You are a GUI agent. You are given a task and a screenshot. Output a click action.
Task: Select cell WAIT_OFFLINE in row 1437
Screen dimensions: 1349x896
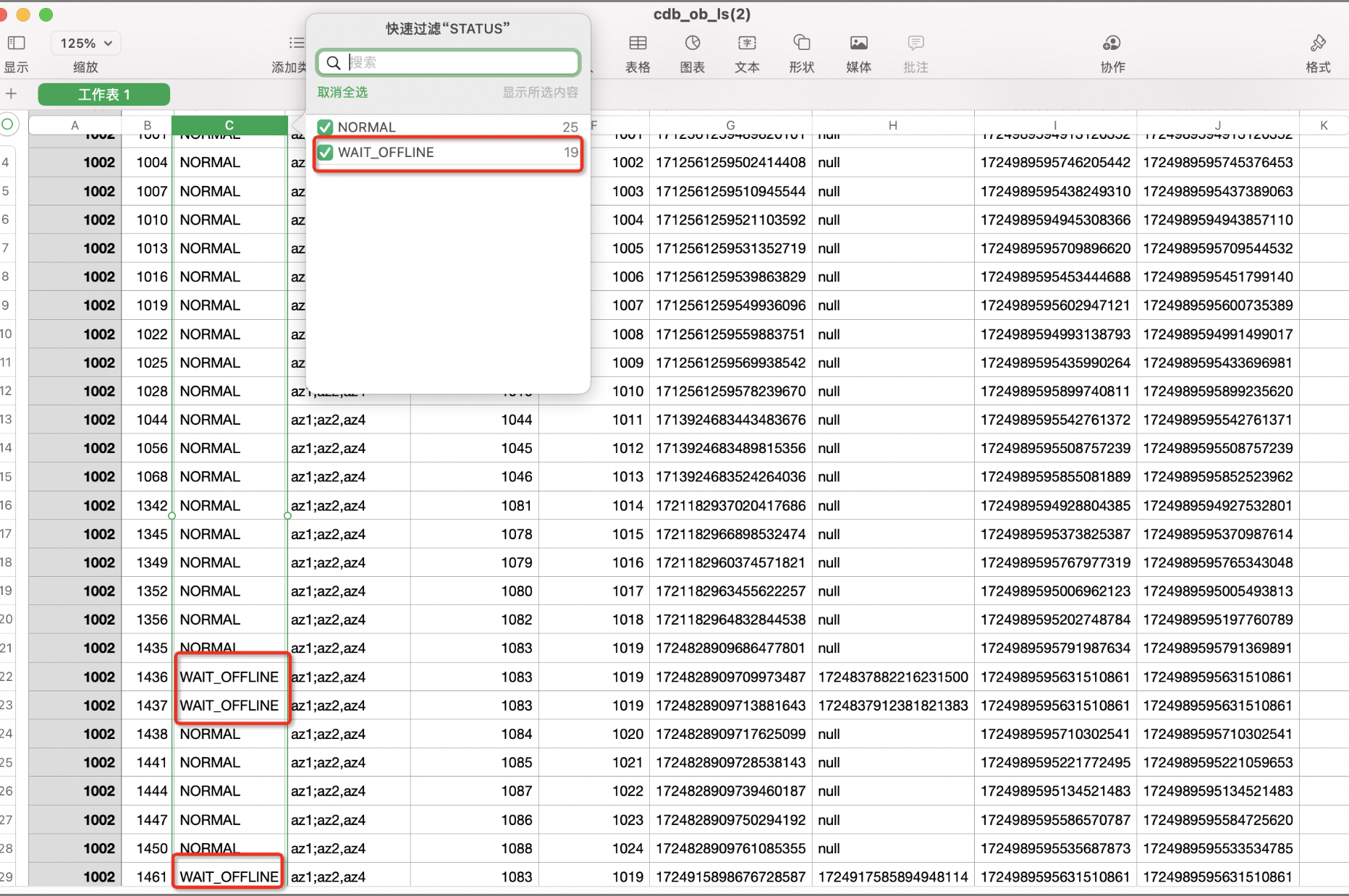(229, 706)
